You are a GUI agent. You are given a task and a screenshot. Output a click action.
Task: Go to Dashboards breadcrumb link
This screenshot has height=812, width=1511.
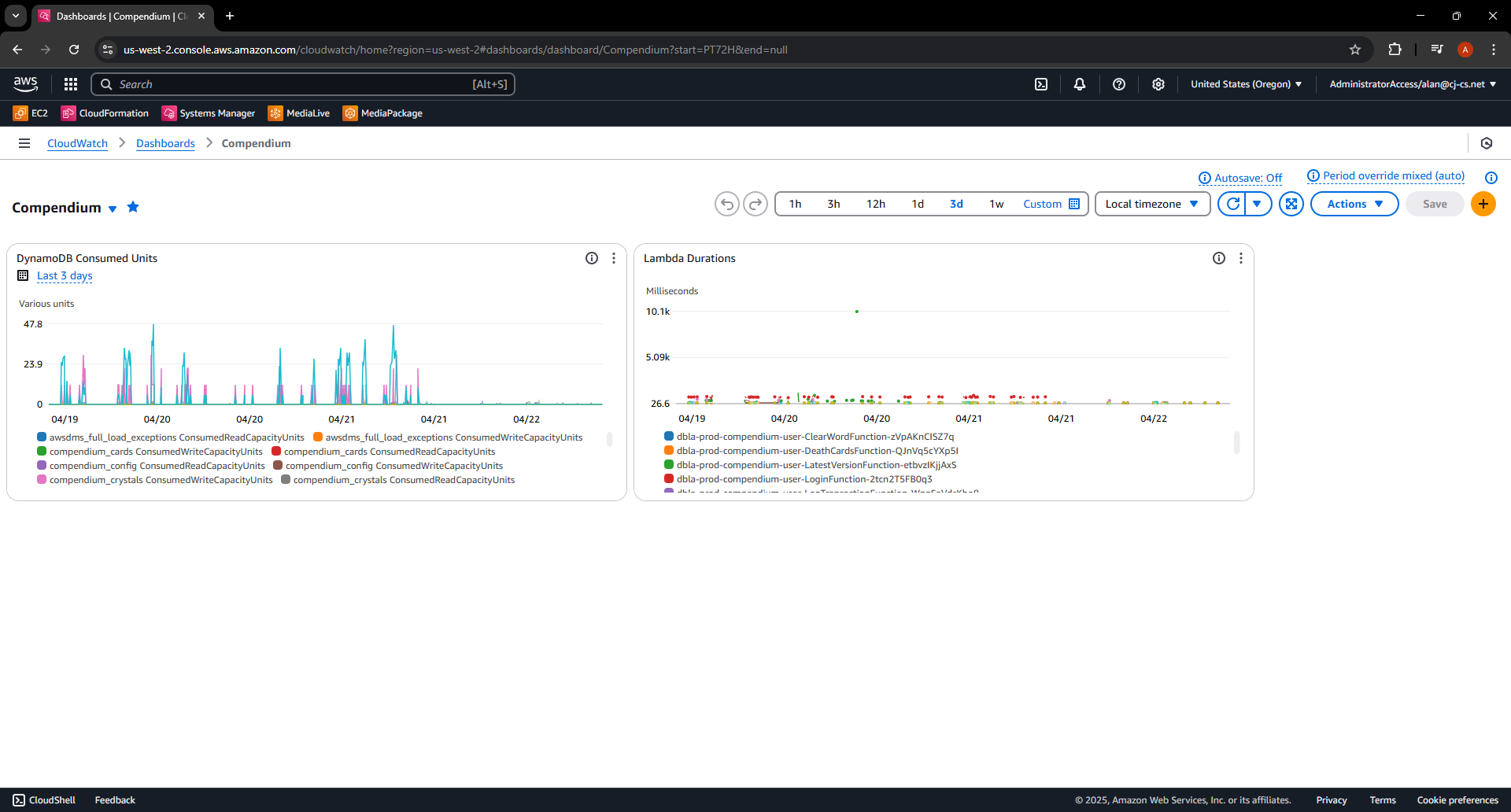pos(165,143)
